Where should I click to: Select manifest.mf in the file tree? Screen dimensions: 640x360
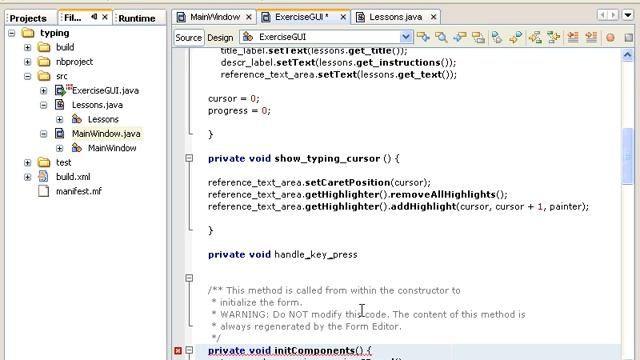coord(78,191)
